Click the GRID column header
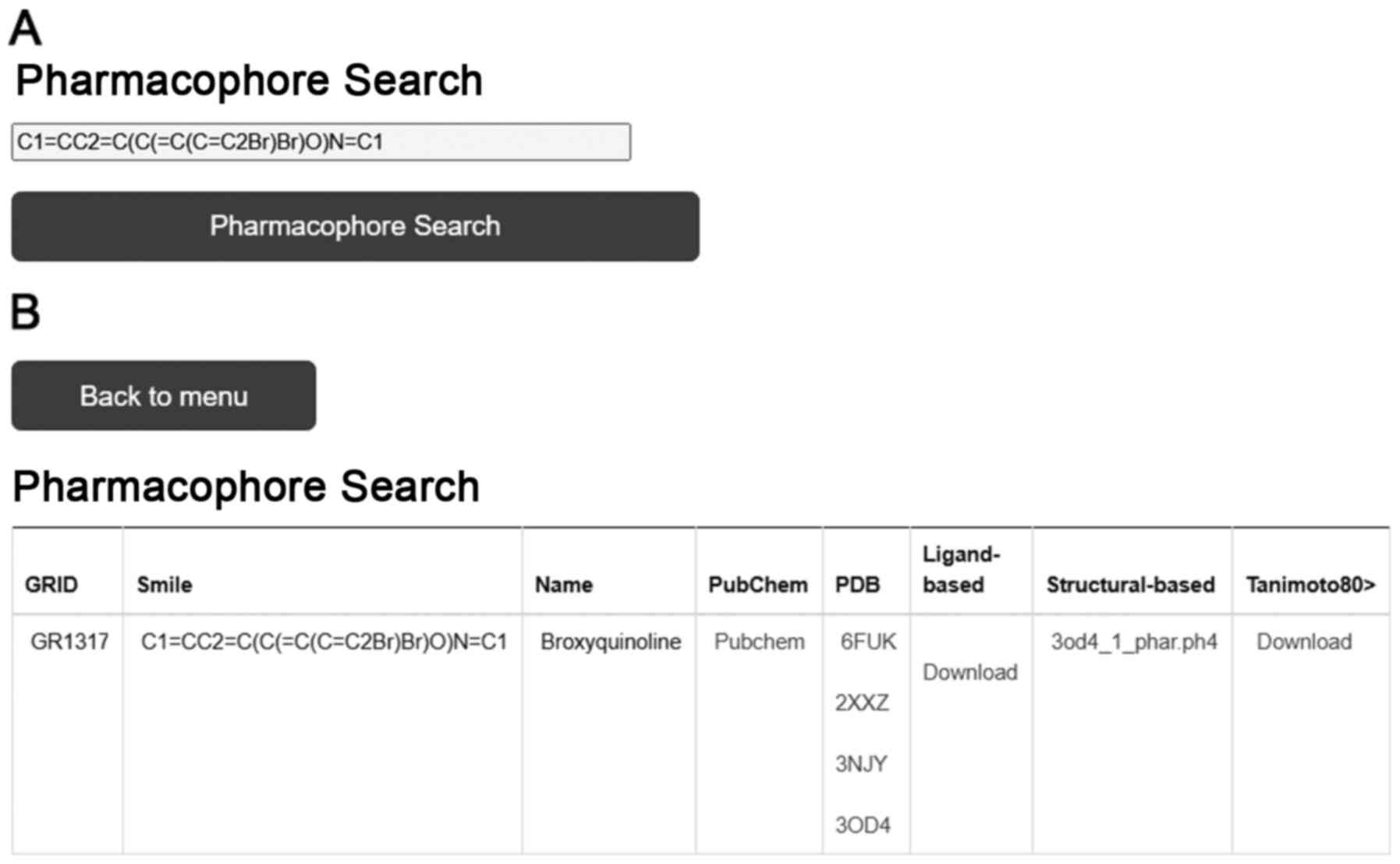The image size is (1400, 864). click(x=51, y=585)
